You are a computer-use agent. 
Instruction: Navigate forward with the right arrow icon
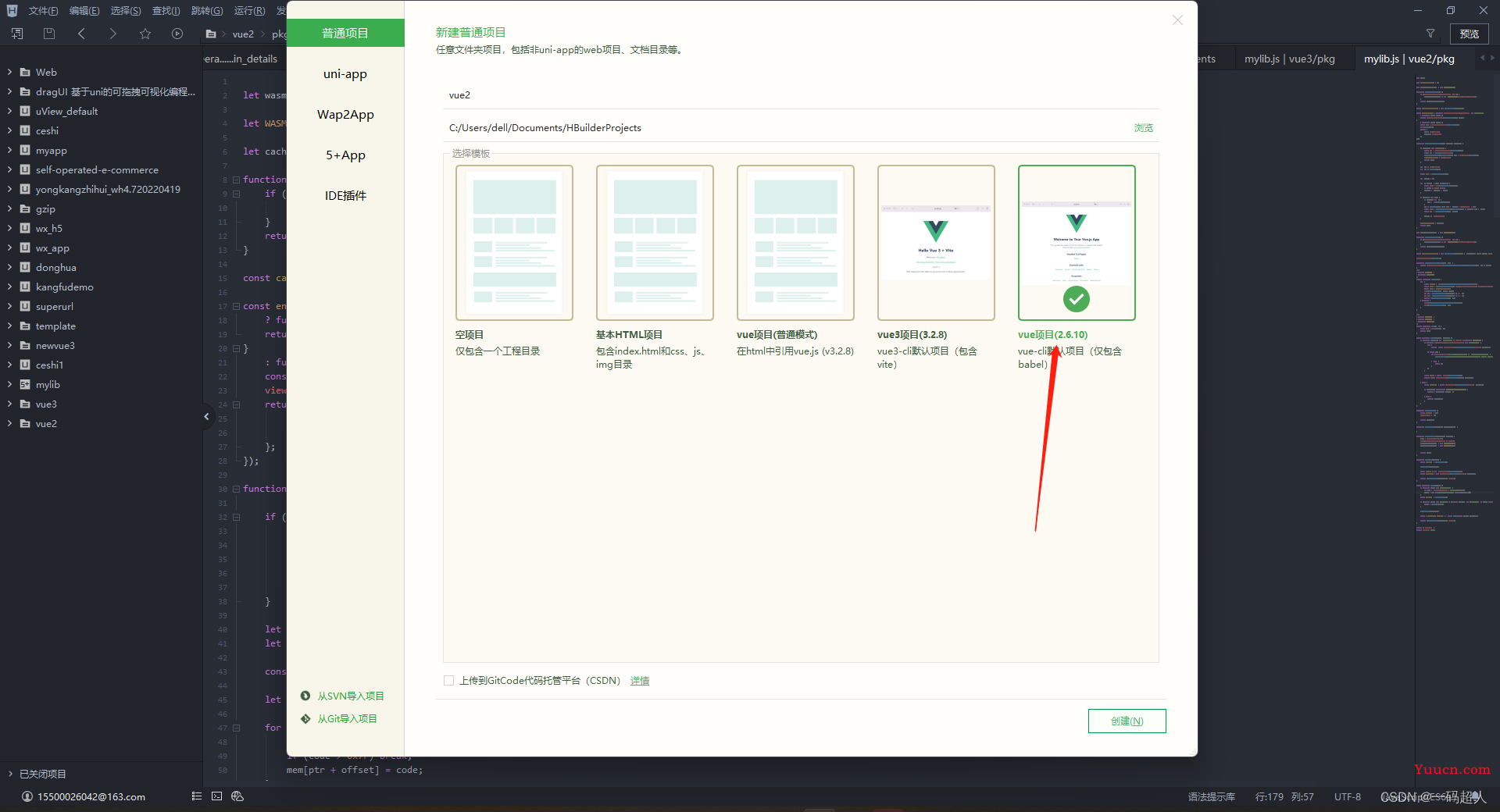click(113, 34)
